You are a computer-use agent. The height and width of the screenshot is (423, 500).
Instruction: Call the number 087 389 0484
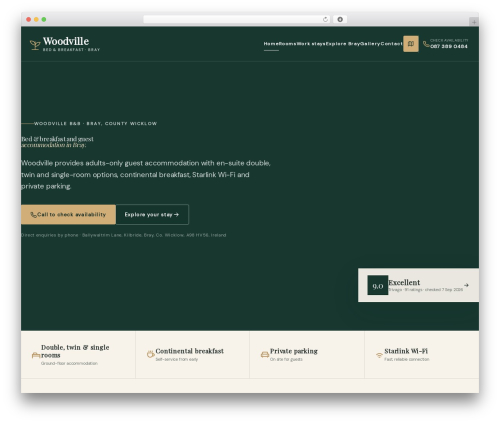449,46
